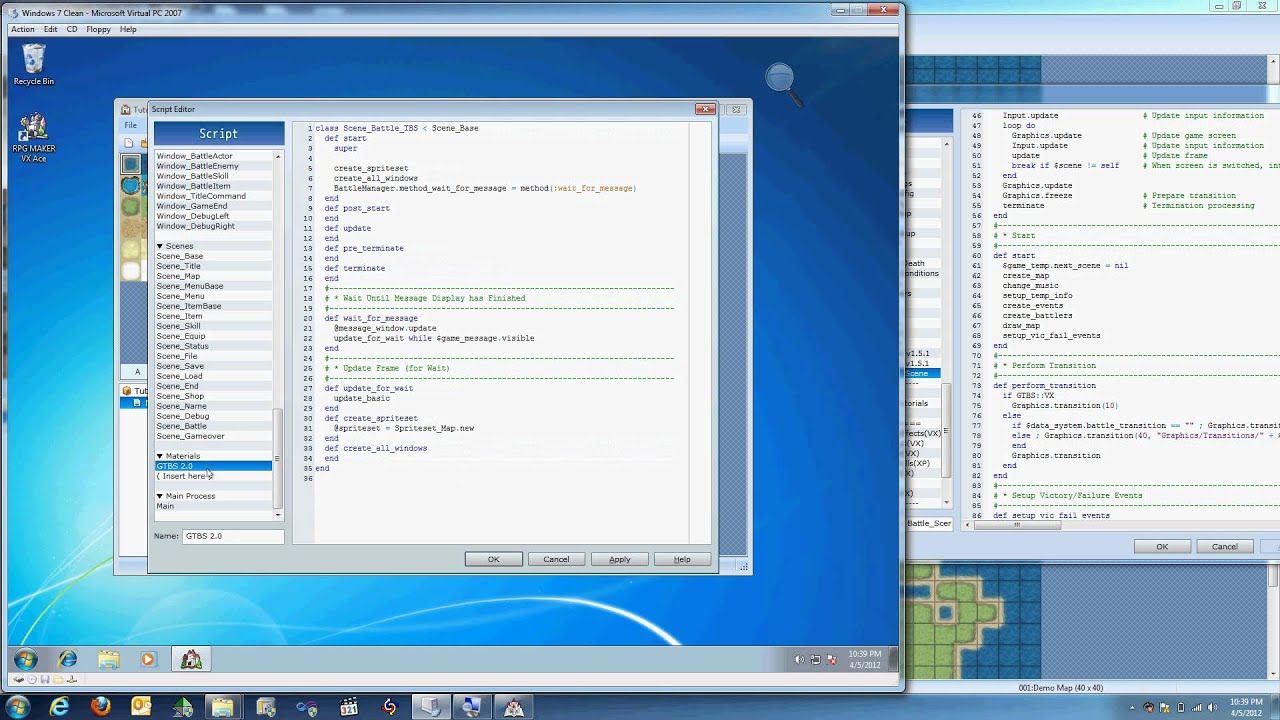Open Help menu in Virtual PC
Image resolution: width=1280 pixels, height=720 pixels.
click(128, 29)
